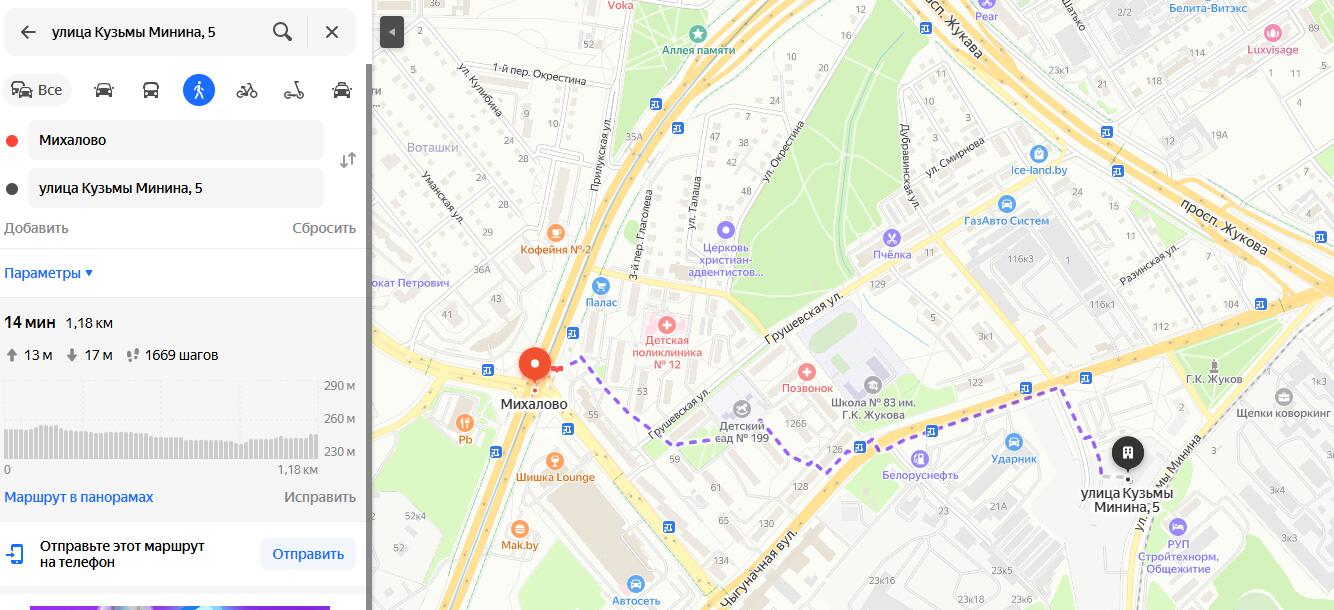
Task: Switch to bicycle route mode
Action: [x=247, y=90]
